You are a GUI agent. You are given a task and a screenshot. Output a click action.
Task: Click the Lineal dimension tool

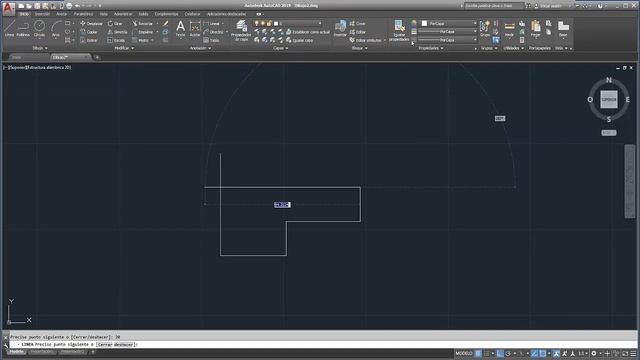point(211,24)
